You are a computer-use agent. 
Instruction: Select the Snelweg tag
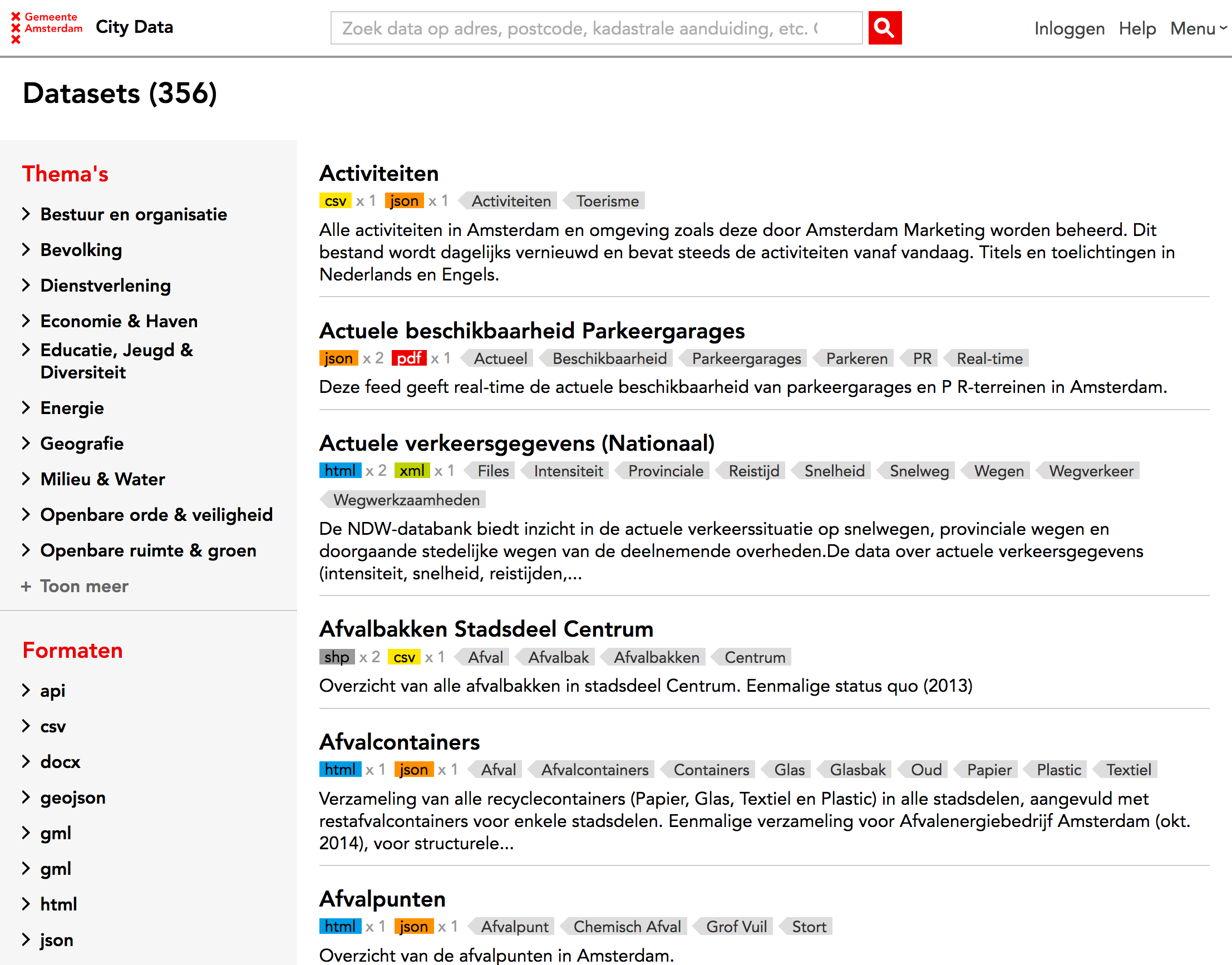tap(916, 471)
